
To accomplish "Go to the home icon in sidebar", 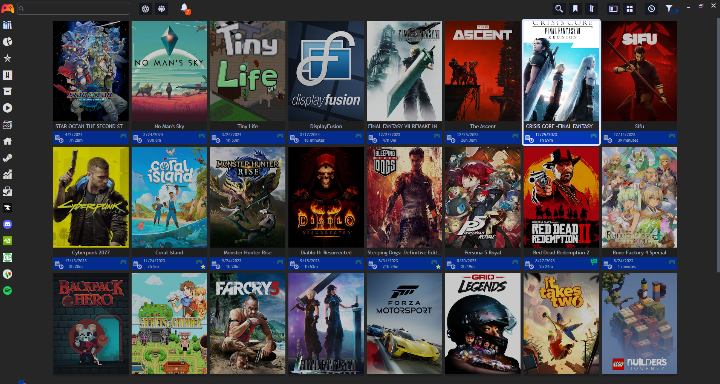I will tap(7, 141).
